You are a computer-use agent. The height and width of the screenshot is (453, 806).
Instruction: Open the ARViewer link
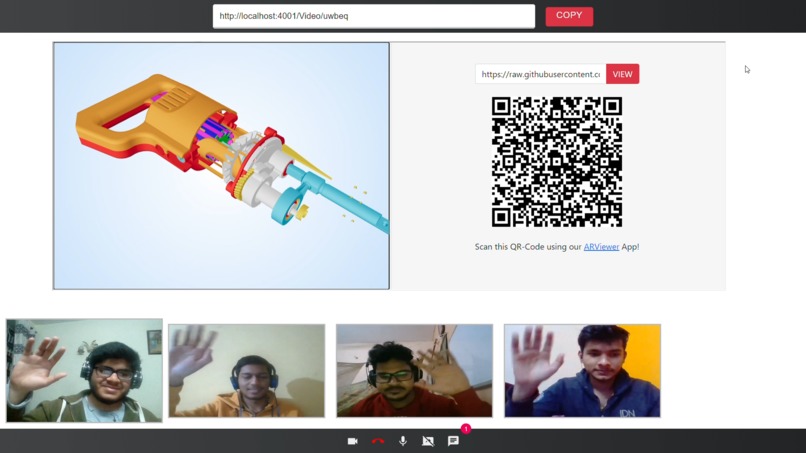click(x=601, y=247)
